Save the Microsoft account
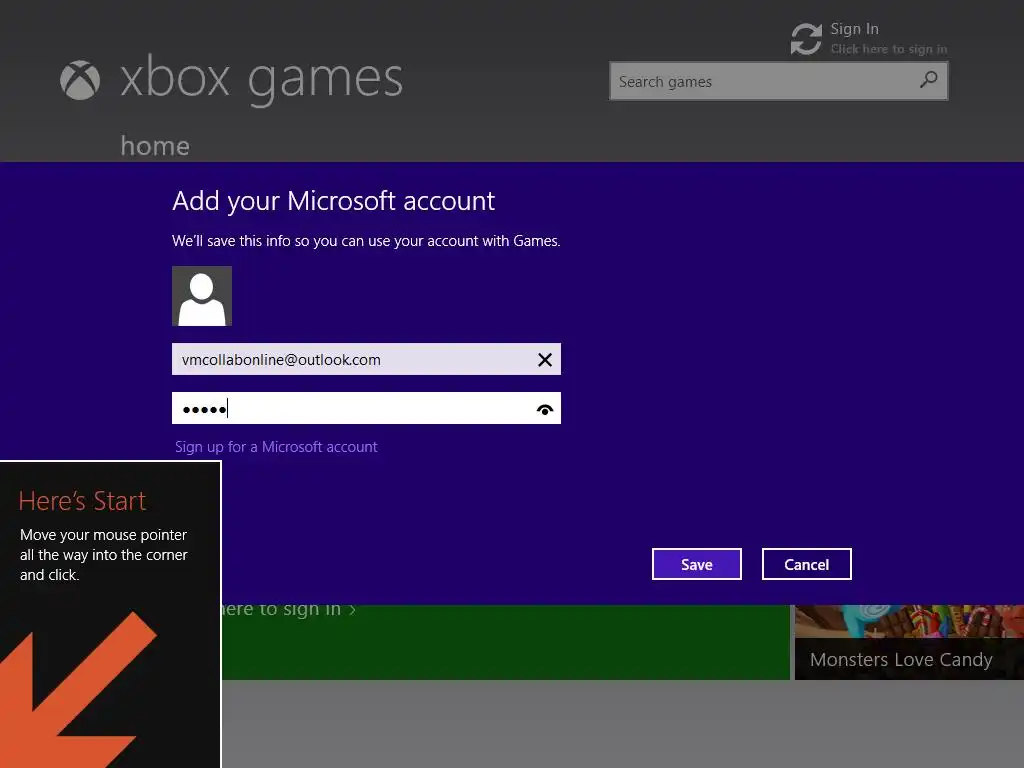 pos(697,564)
